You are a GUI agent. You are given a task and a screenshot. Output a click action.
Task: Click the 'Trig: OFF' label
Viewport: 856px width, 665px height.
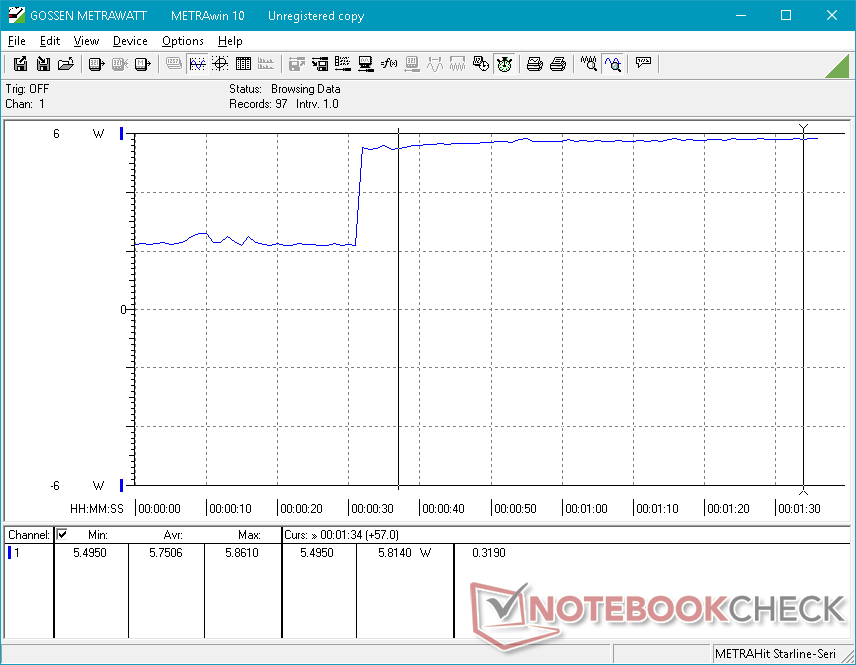coord(27,88)
